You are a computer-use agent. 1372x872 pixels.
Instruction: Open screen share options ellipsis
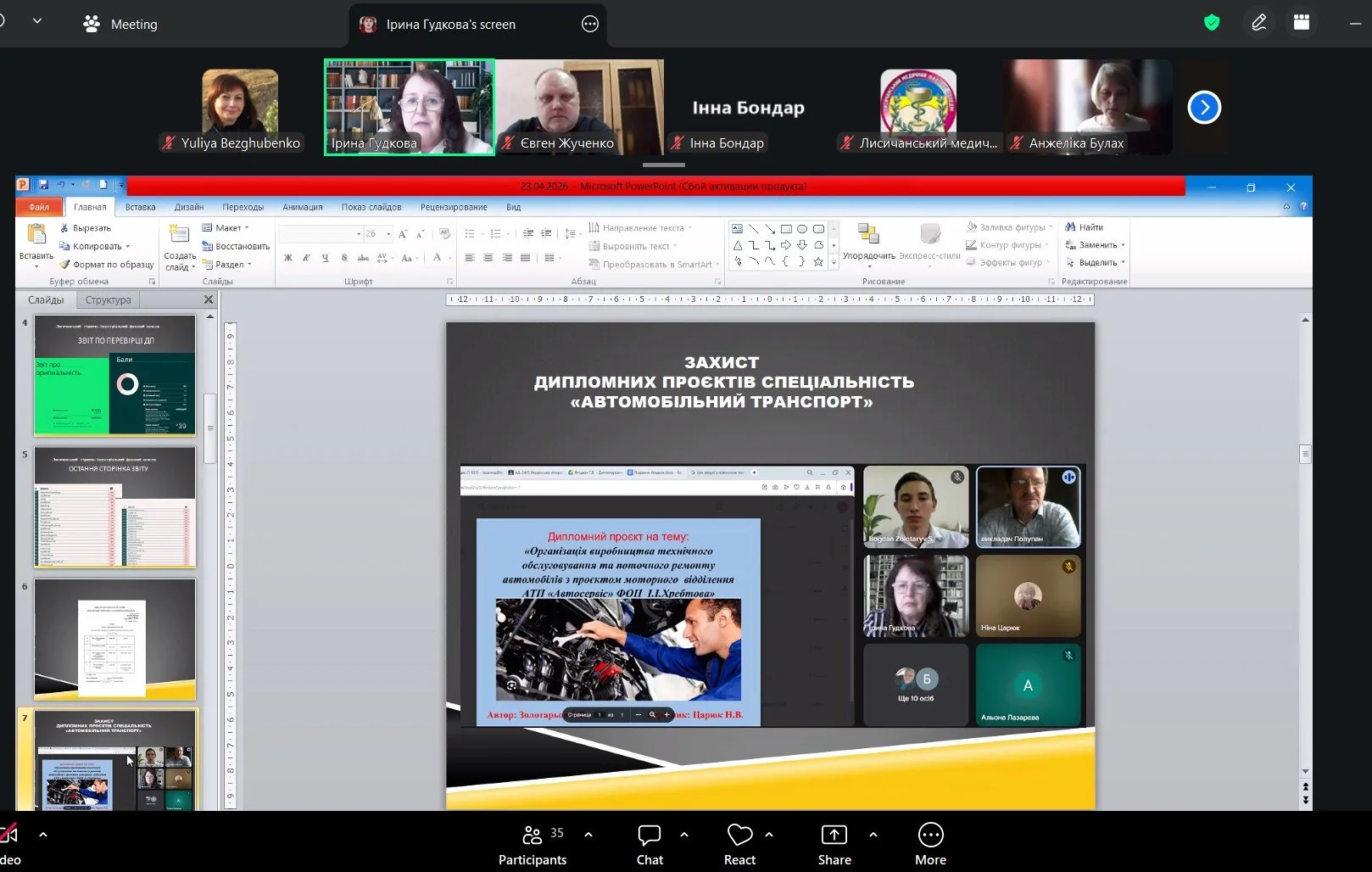(590, 24)
